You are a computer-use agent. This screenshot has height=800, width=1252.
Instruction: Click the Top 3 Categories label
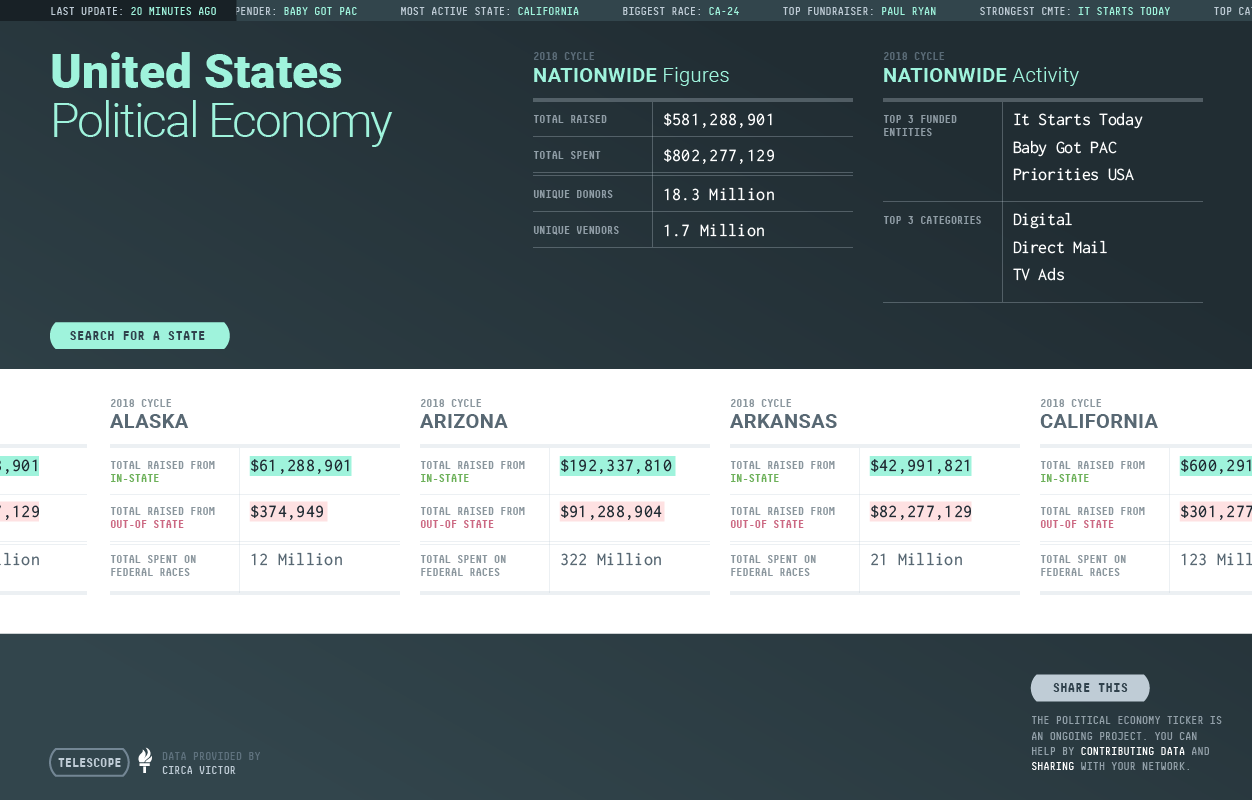(932, 220)
